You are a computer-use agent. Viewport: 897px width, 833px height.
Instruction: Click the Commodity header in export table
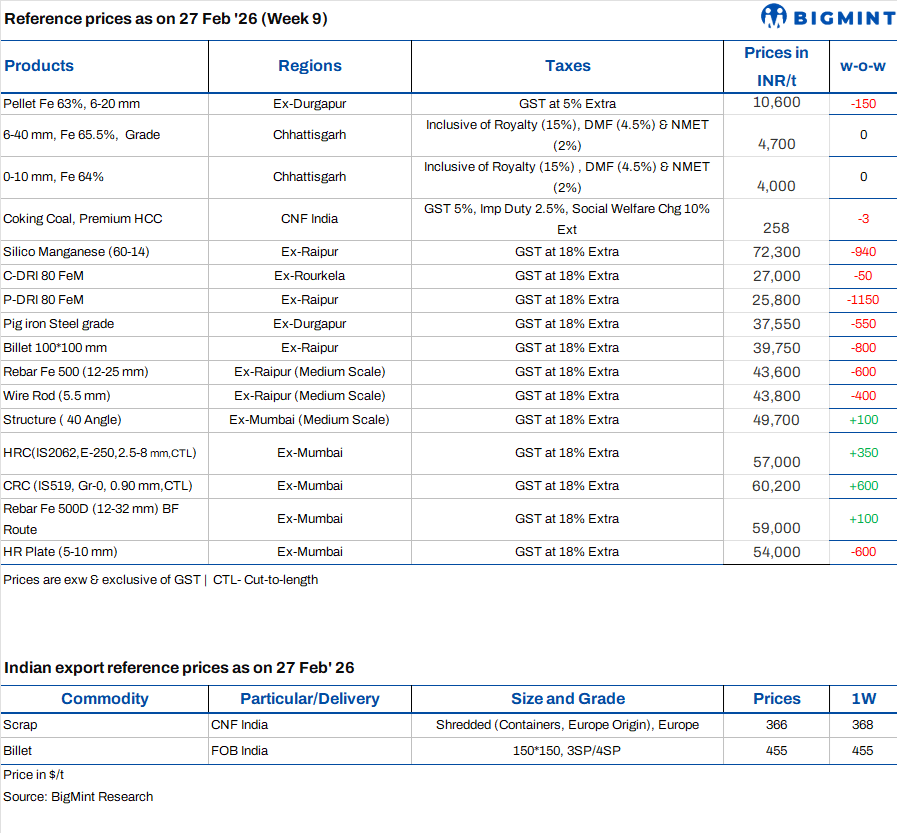coord(104,699)
